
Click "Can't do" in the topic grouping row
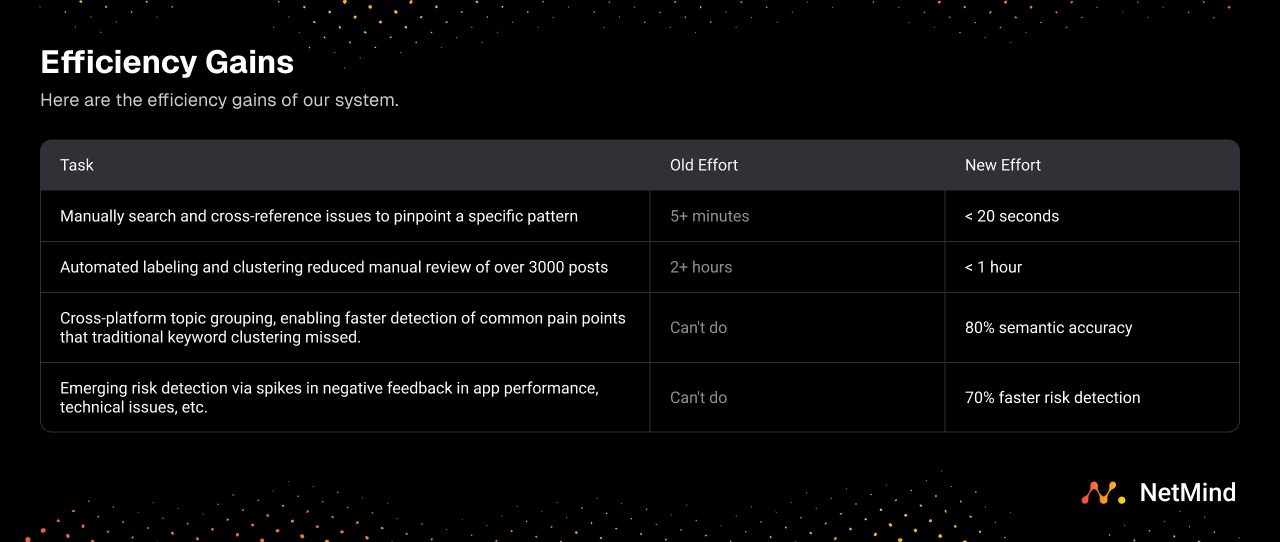point(698,328)
